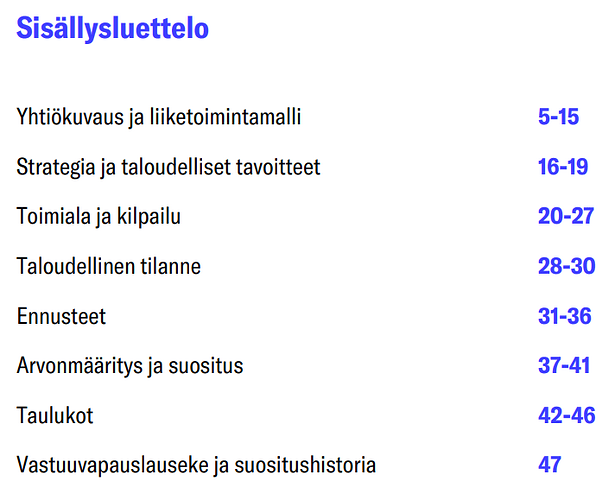The height and width of the screenshot is (500, 614).
Task: Select page range 37-41
Action: click(x=564, y=366)
